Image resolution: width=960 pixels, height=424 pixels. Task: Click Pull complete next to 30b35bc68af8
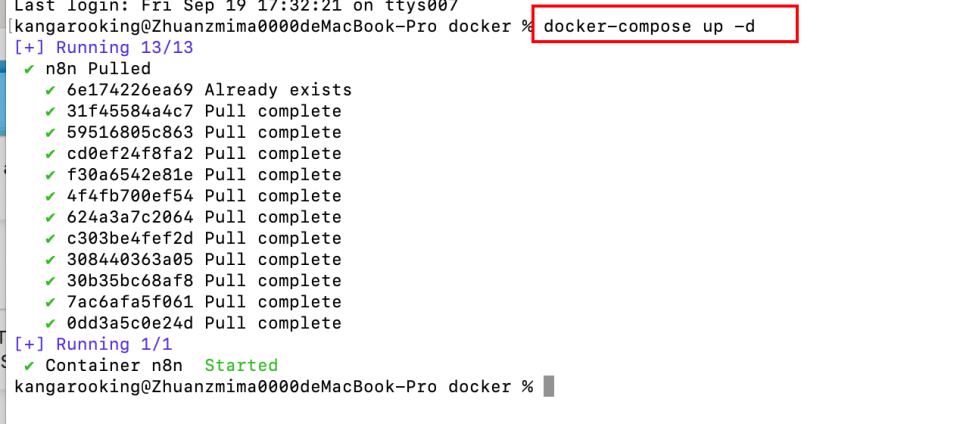pos(273,281)
